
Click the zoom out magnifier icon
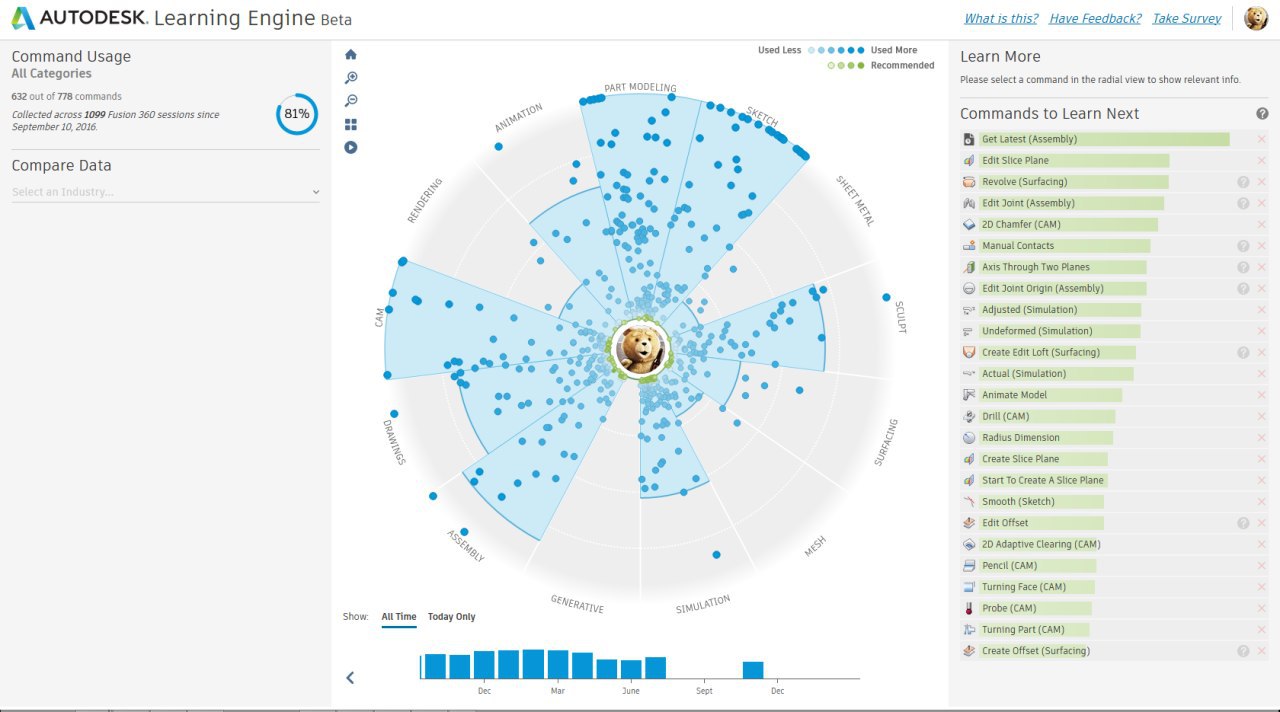pyautogui.click(x=351, y=101)
